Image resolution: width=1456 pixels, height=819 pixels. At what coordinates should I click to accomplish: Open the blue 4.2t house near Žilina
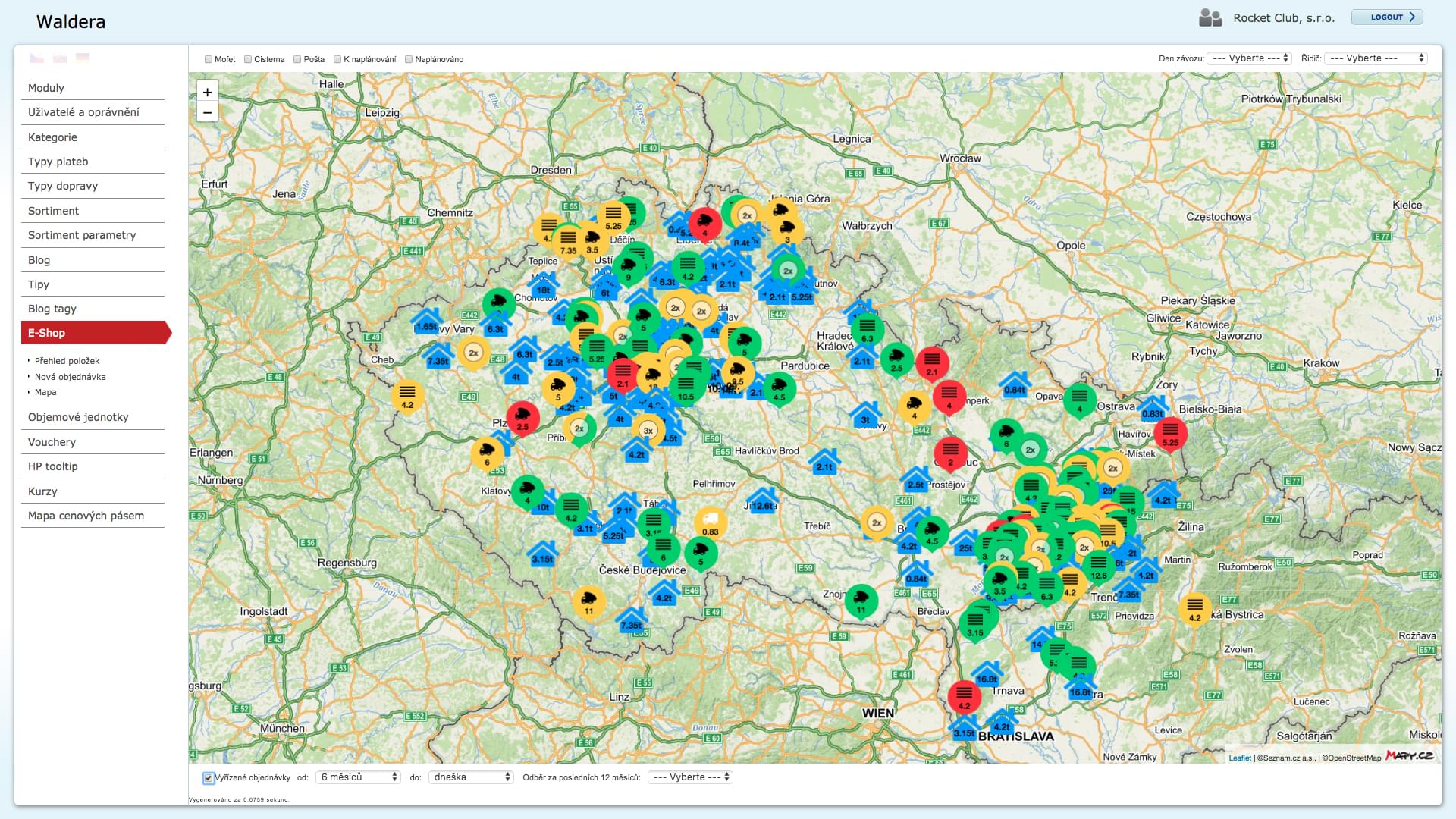click(x=1163, y=494)
